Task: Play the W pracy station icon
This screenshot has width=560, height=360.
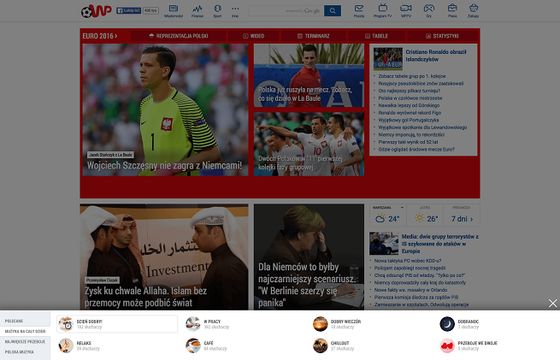Action: [x=193, y=324]
